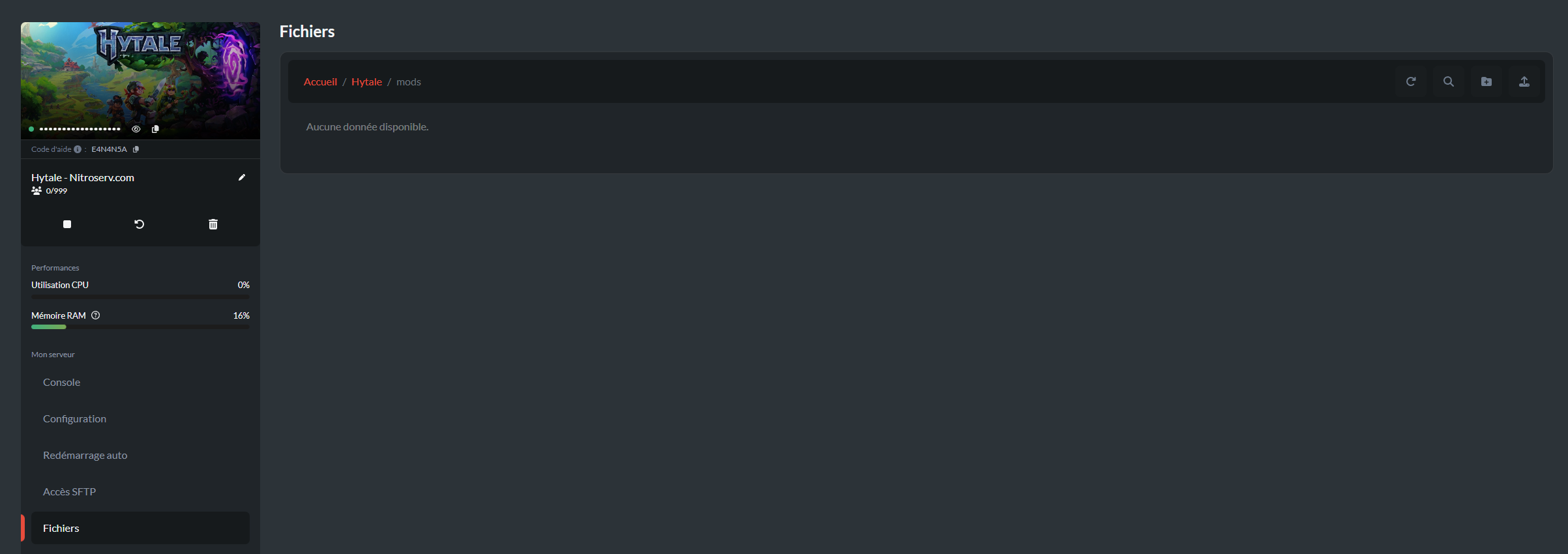Show help code info tooltip icon
Screen dimensions: 1568x554
tap(78, 149)
